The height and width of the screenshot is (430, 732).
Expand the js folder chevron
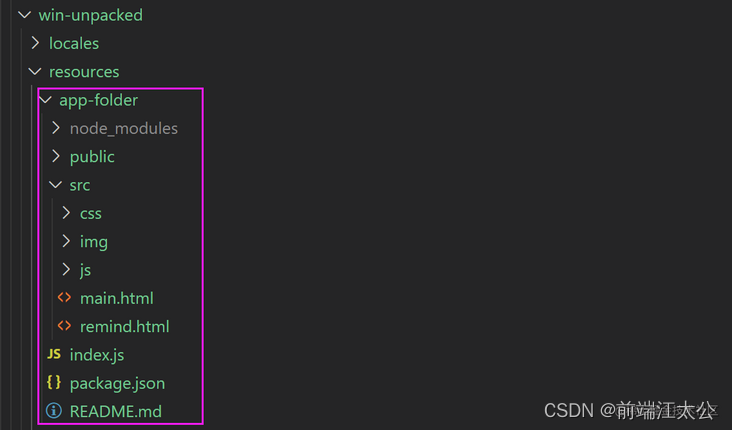[66, 269]
